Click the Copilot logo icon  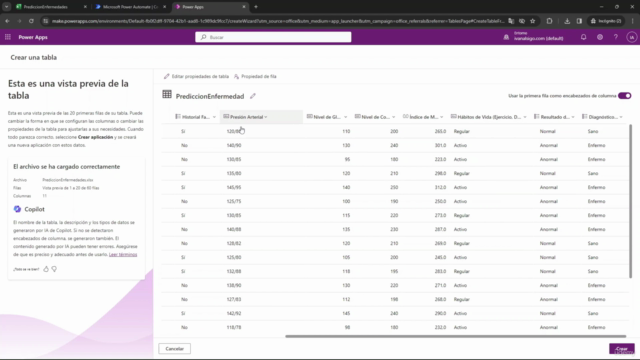(x=17, y=209)
